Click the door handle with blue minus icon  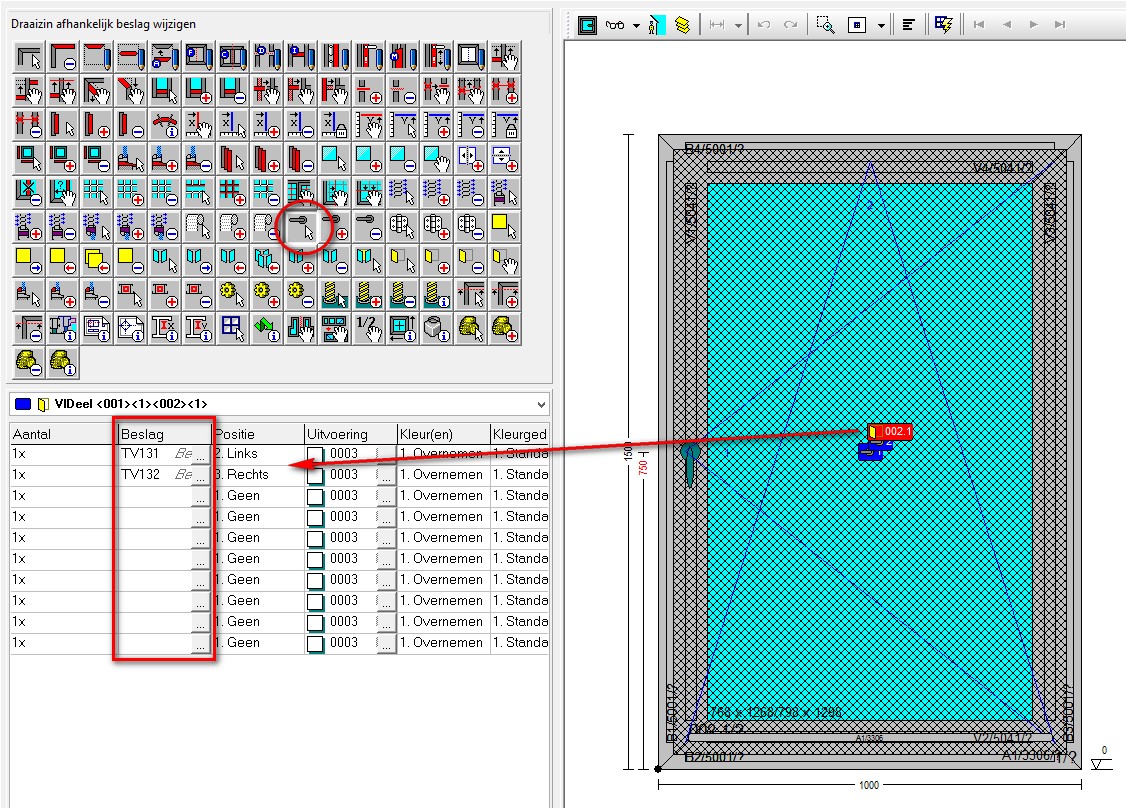coord(369,227)
